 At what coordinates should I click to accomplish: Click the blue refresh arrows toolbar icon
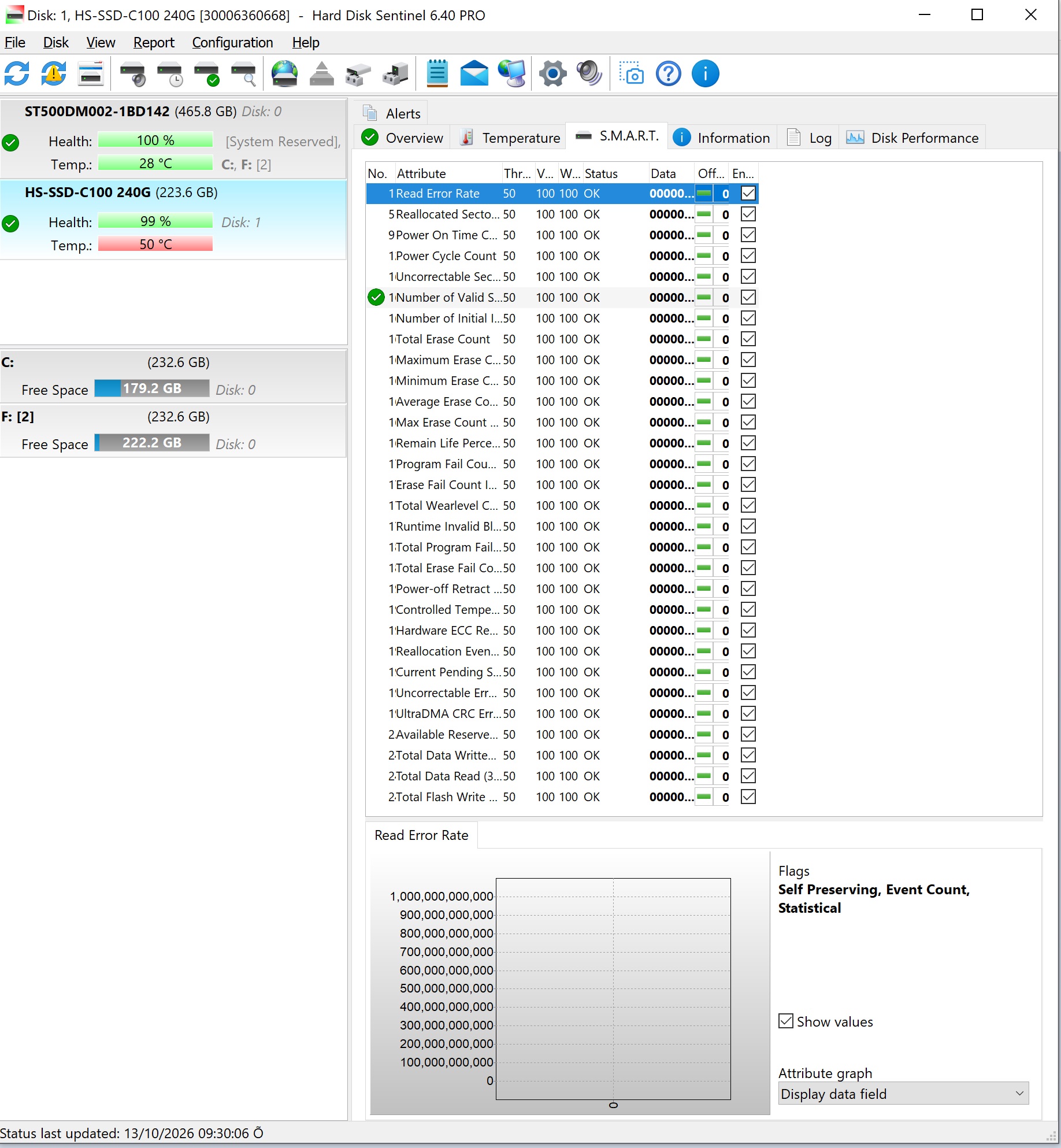click(x=17, y=73)
